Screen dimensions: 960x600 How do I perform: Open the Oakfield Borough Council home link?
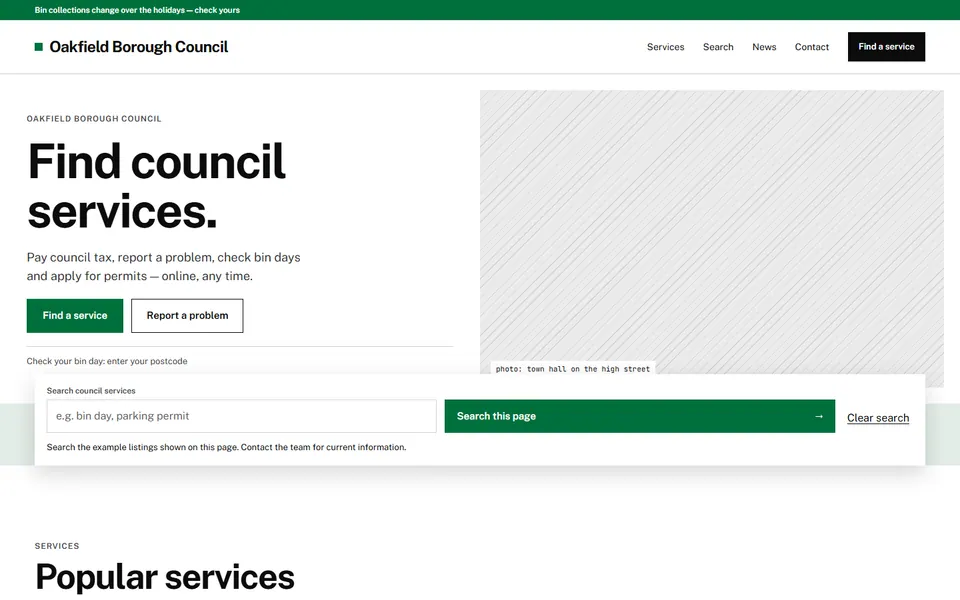(x=131, y=47)
